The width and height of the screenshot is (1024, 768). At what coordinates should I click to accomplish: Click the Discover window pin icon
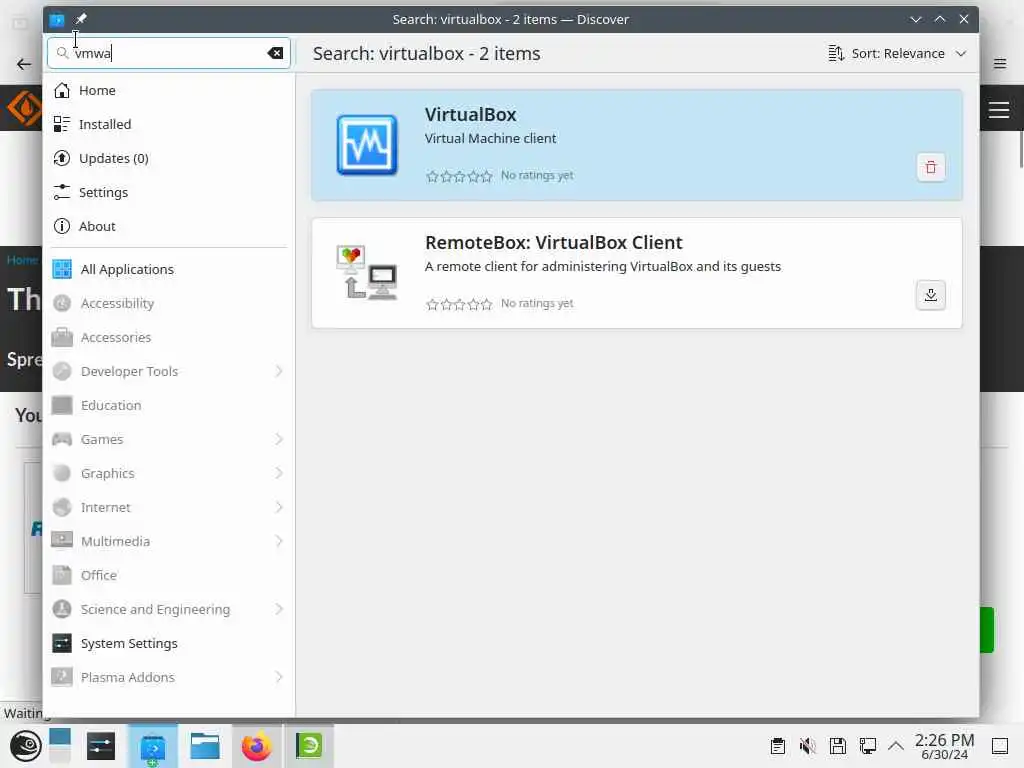(x=81, y=19)
